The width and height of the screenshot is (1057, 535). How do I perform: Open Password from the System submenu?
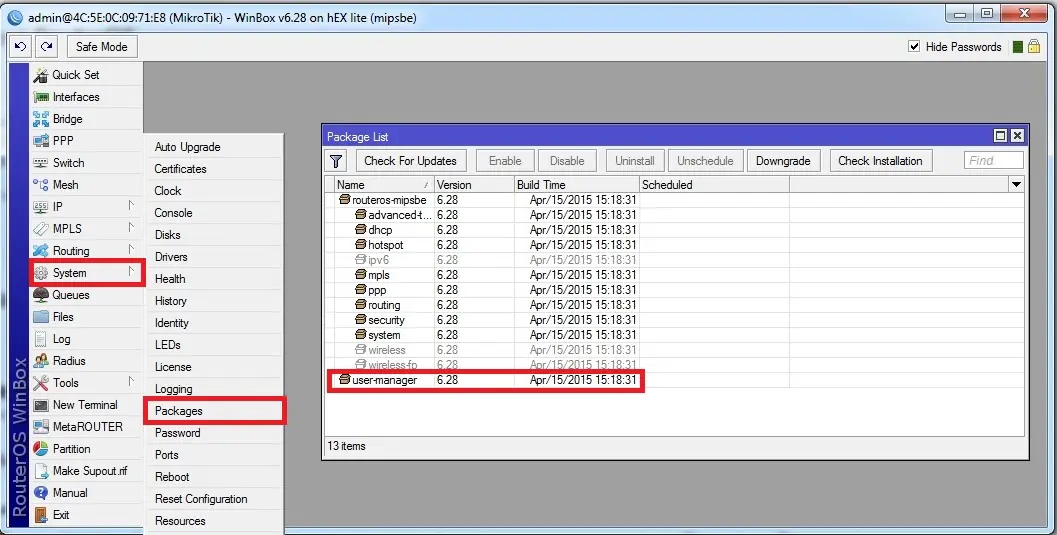coord(215,433)
